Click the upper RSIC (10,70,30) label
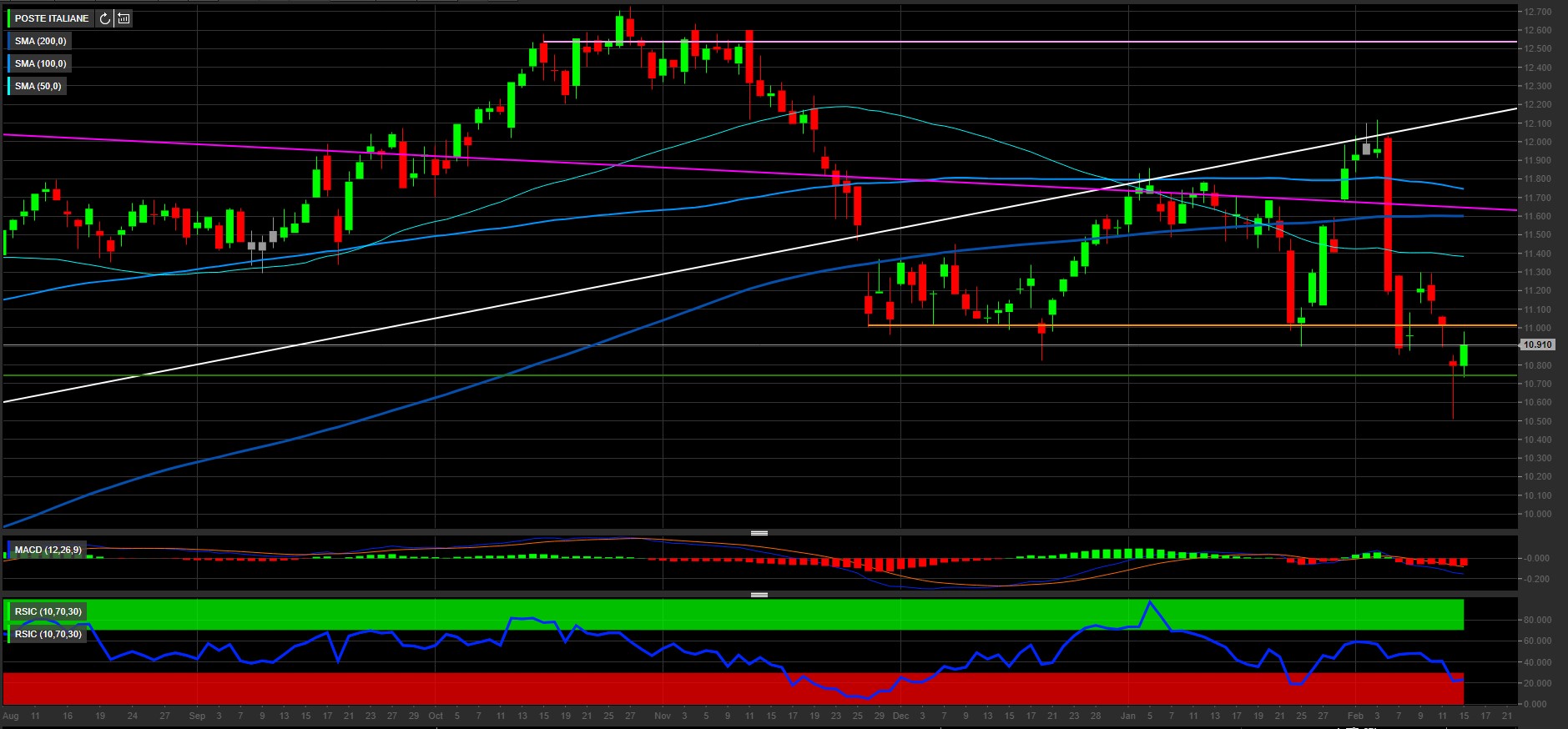The image size is (1568, 729). point(48,611)
